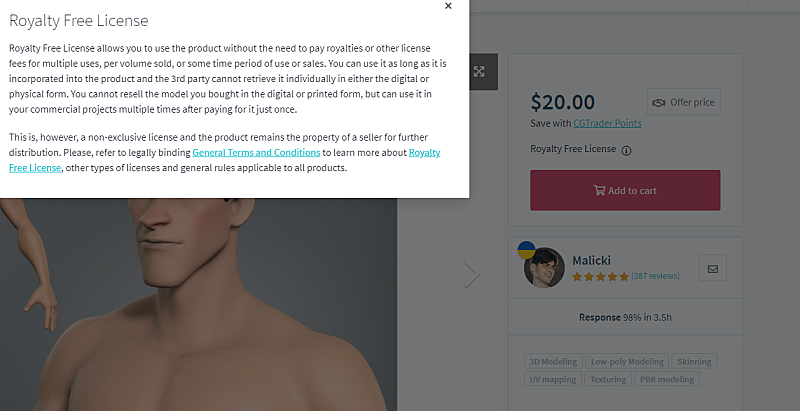
Task: Click the Offer price button
Action: pyautogui.click(x=684, y=102)
